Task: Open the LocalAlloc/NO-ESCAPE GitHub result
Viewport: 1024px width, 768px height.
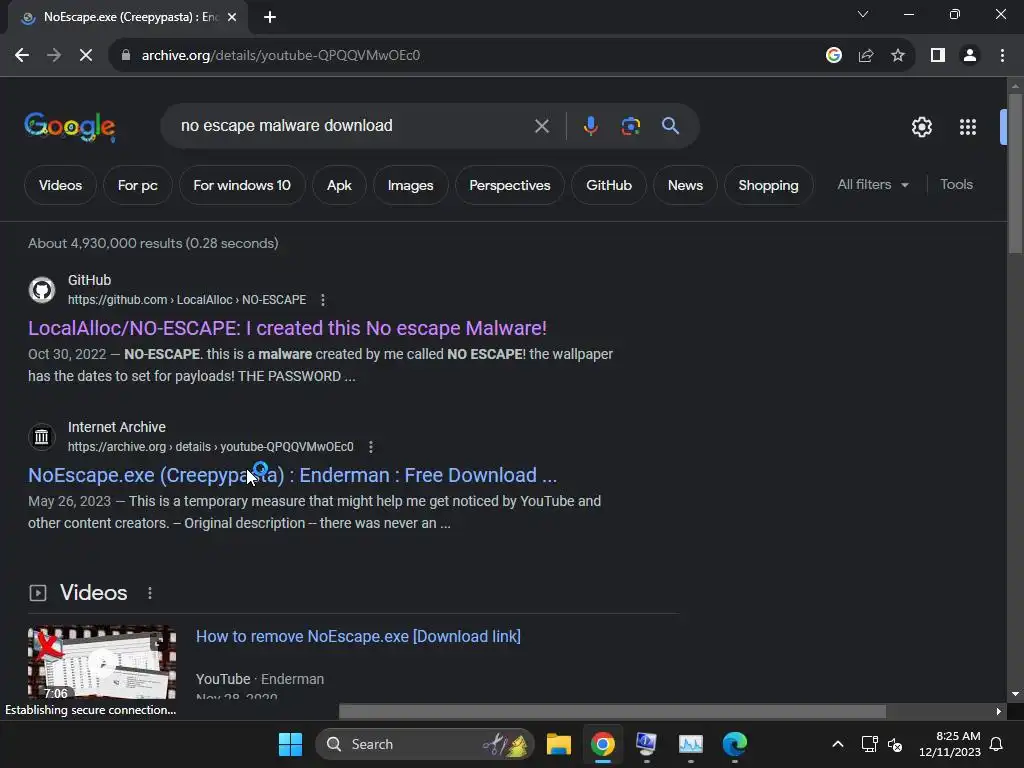Action: [x=287, y=328]
